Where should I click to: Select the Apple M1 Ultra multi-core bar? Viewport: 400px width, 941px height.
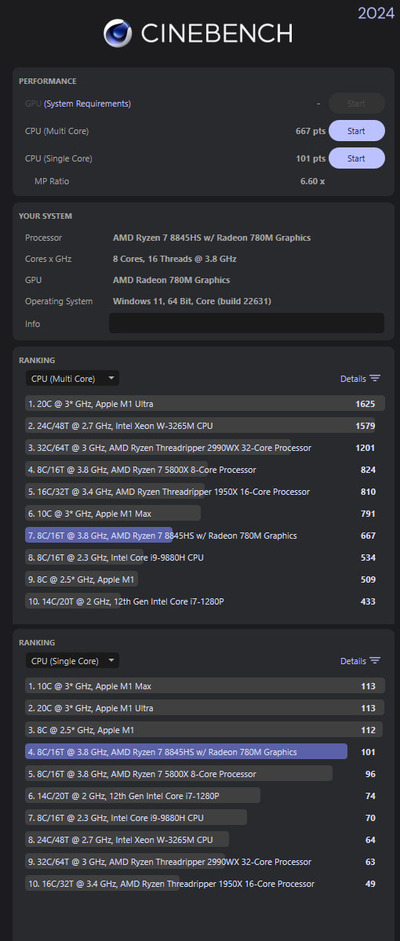click(205, 403)
